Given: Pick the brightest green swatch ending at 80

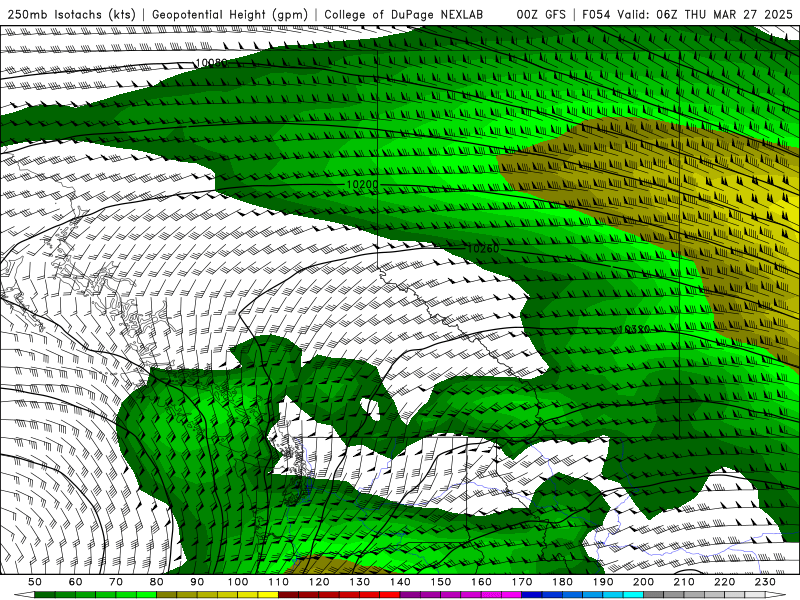Looking at the screenshot, I should point(146,595).
